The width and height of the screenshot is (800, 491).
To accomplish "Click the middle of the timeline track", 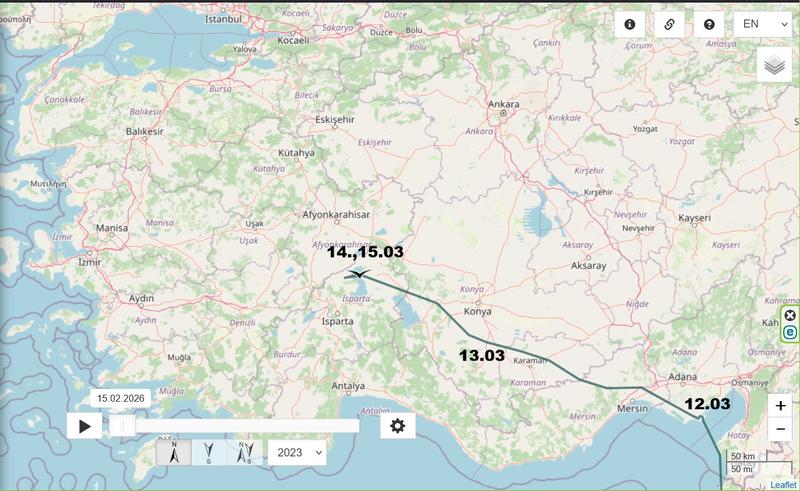I will tap(235, 426).
